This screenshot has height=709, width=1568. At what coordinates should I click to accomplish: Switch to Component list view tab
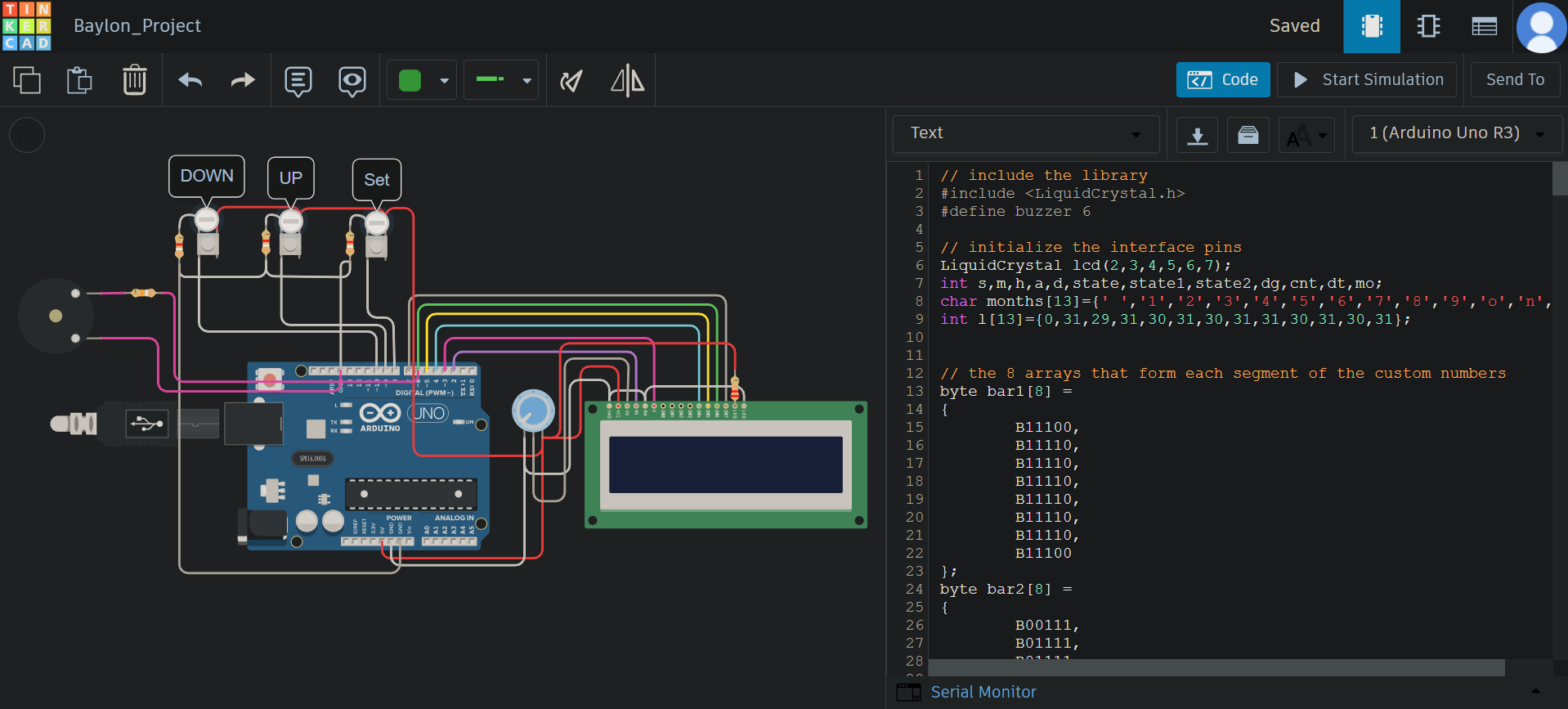click(x=1484, y=26)
